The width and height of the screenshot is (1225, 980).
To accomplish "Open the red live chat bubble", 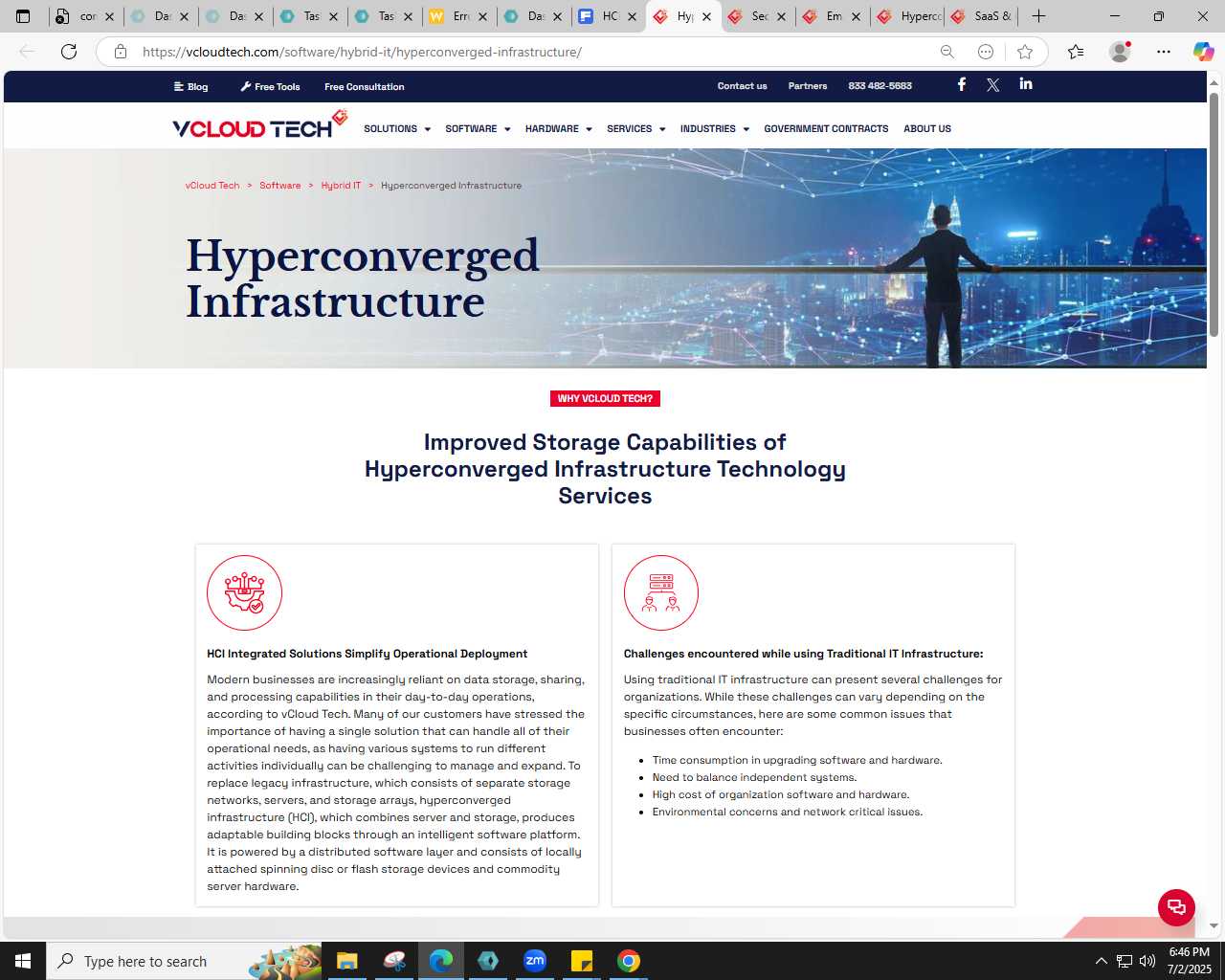I will pos(1176,907).
